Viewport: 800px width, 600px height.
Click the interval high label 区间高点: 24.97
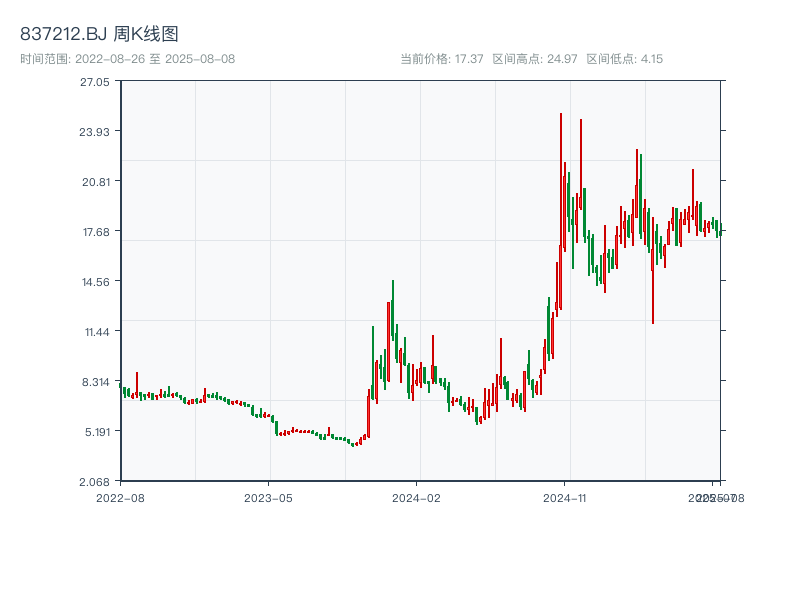pos(535,59)
